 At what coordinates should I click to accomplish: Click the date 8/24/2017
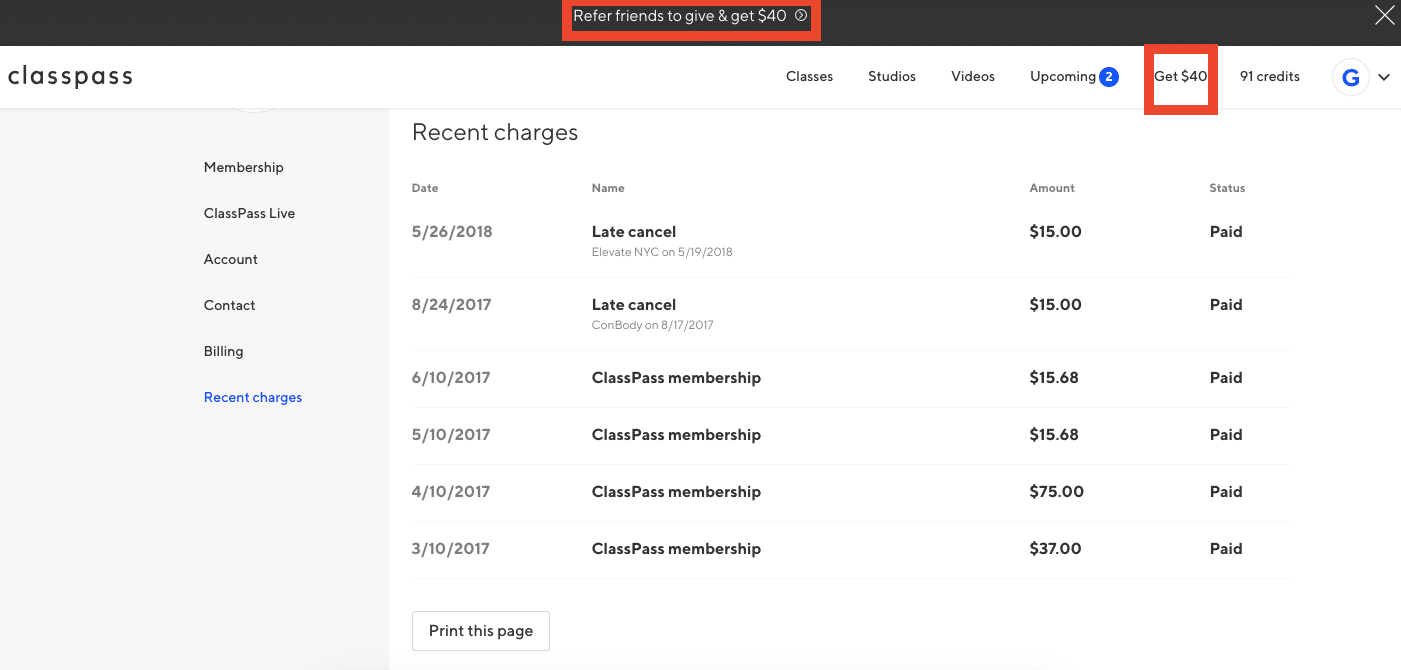(x=452, y=305)
